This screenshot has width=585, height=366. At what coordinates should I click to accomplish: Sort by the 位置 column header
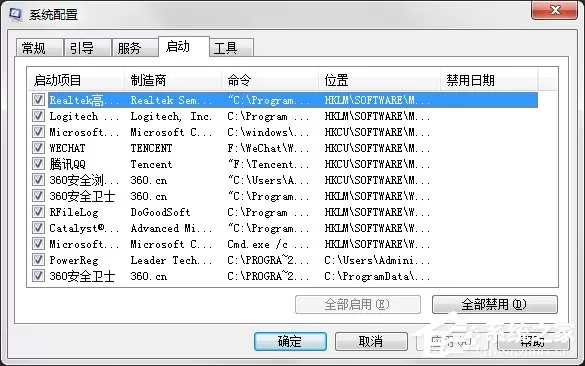tap(379, 80)
